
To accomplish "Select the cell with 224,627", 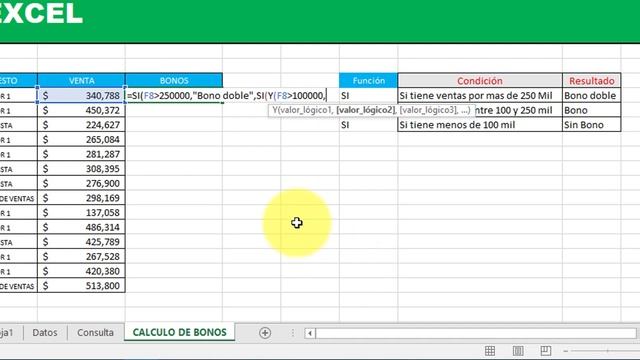I will pos(81,125).
